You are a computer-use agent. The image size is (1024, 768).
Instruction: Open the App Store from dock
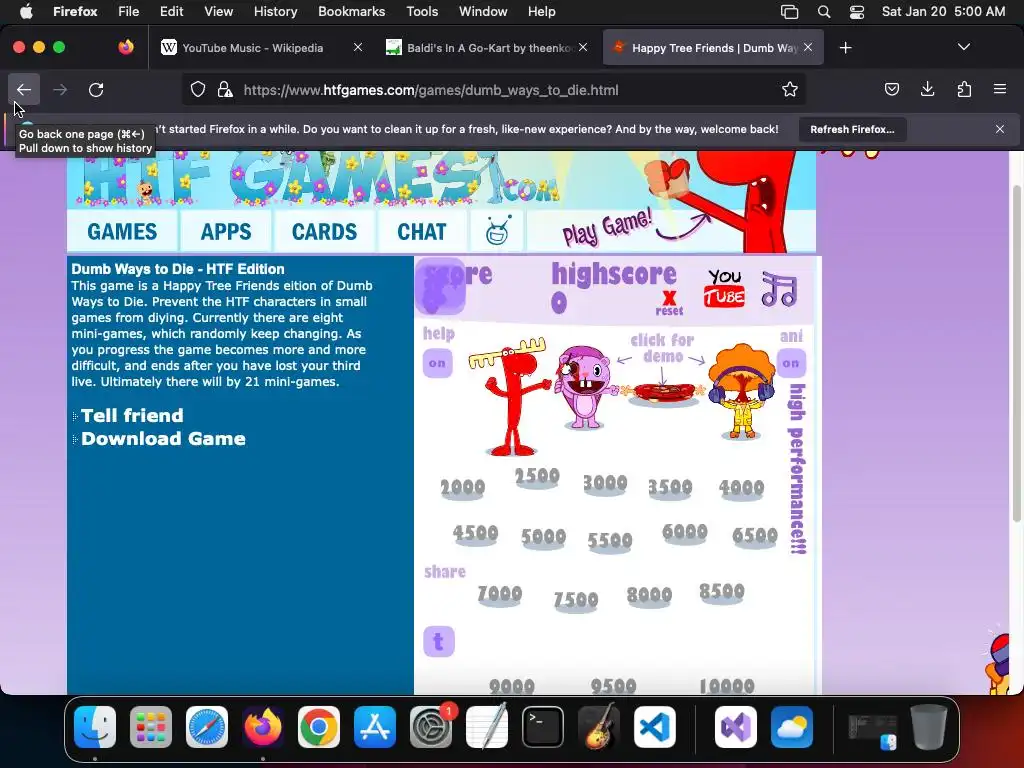click(375, 727)
